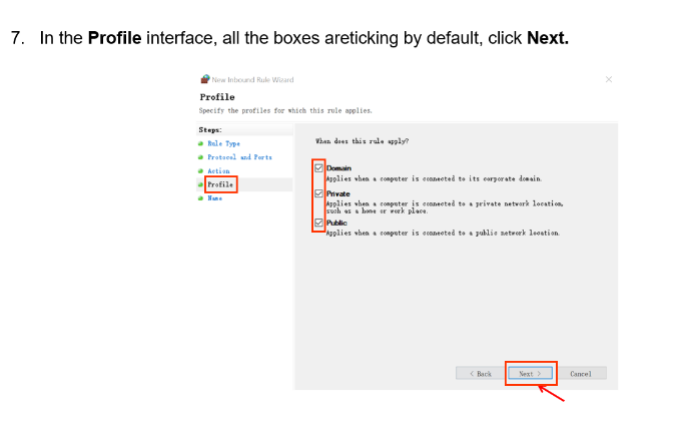Jump to the Action step
The image size is (680, 422).
point(219,171)
